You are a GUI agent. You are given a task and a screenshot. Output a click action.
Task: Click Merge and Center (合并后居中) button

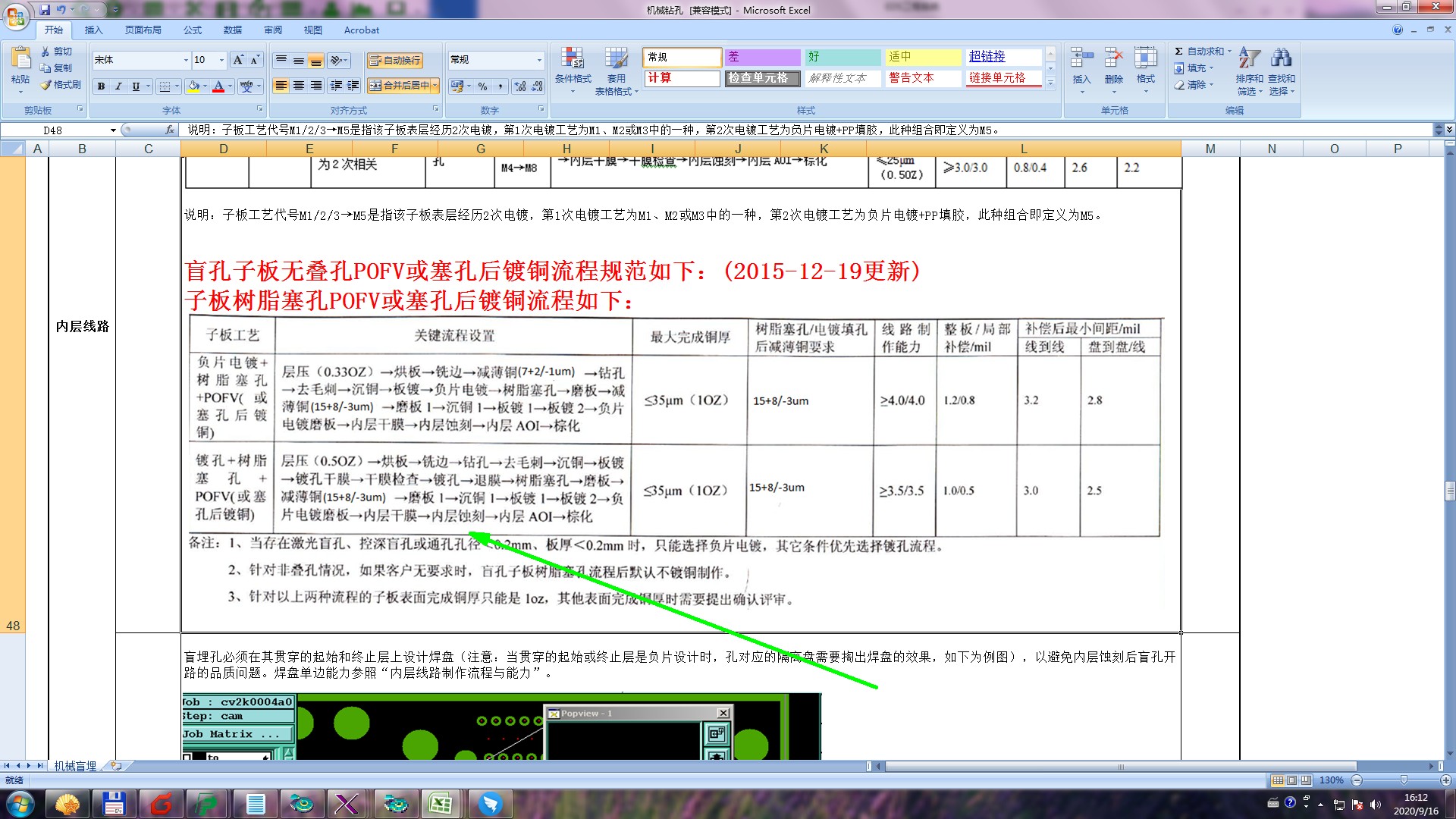399,86
